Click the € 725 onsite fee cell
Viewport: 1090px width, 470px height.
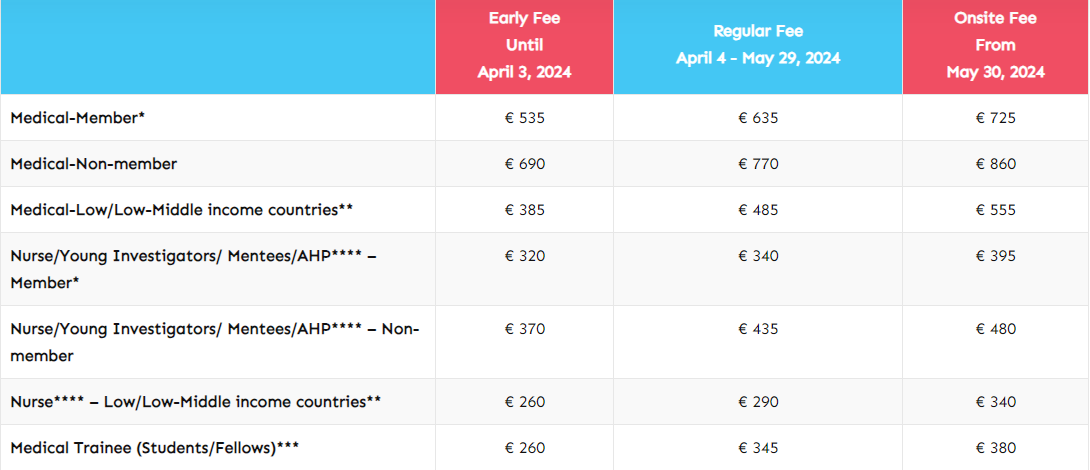pos(996,118)
